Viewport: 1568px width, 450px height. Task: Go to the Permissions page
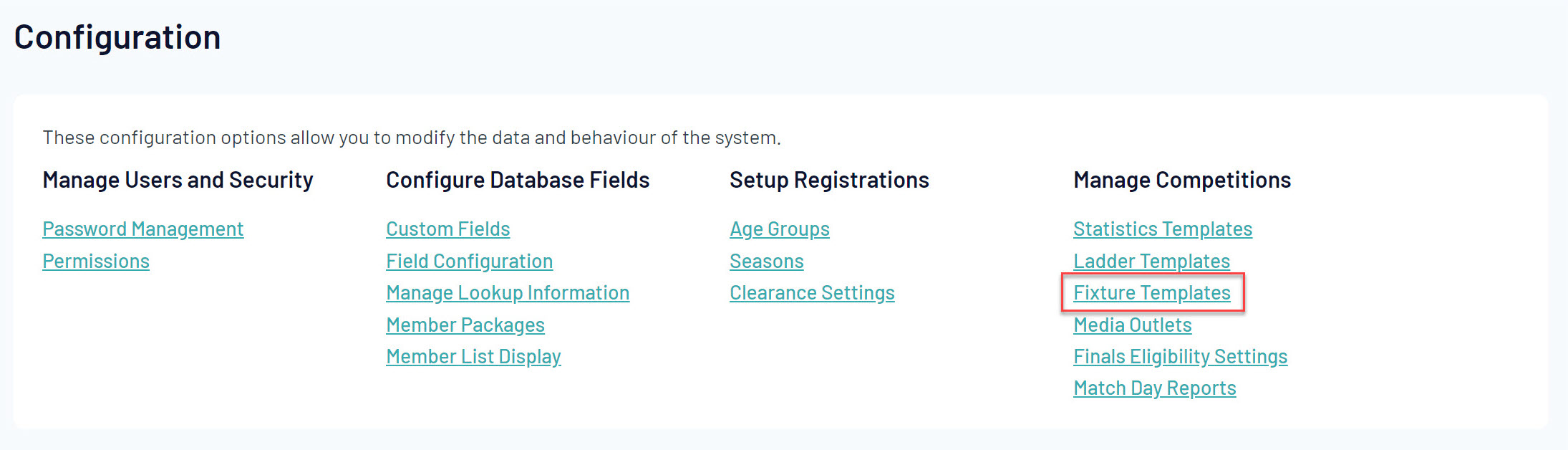tap(96, 262)
